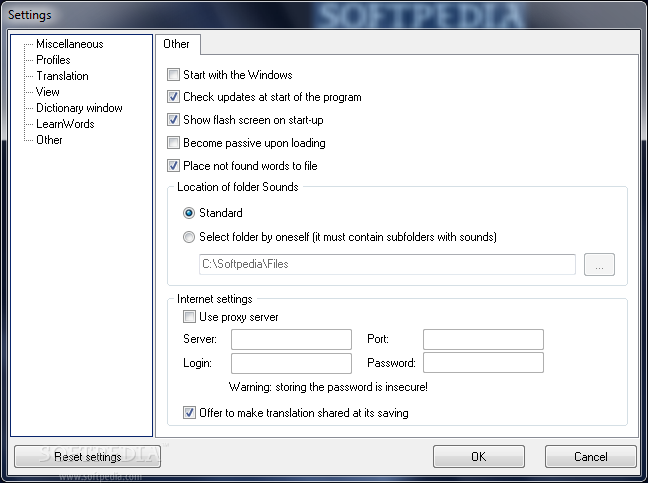Focus the proxy Server input field
Image resolution: width=648 pixels, height=483 pixels.
pos(291,339)
